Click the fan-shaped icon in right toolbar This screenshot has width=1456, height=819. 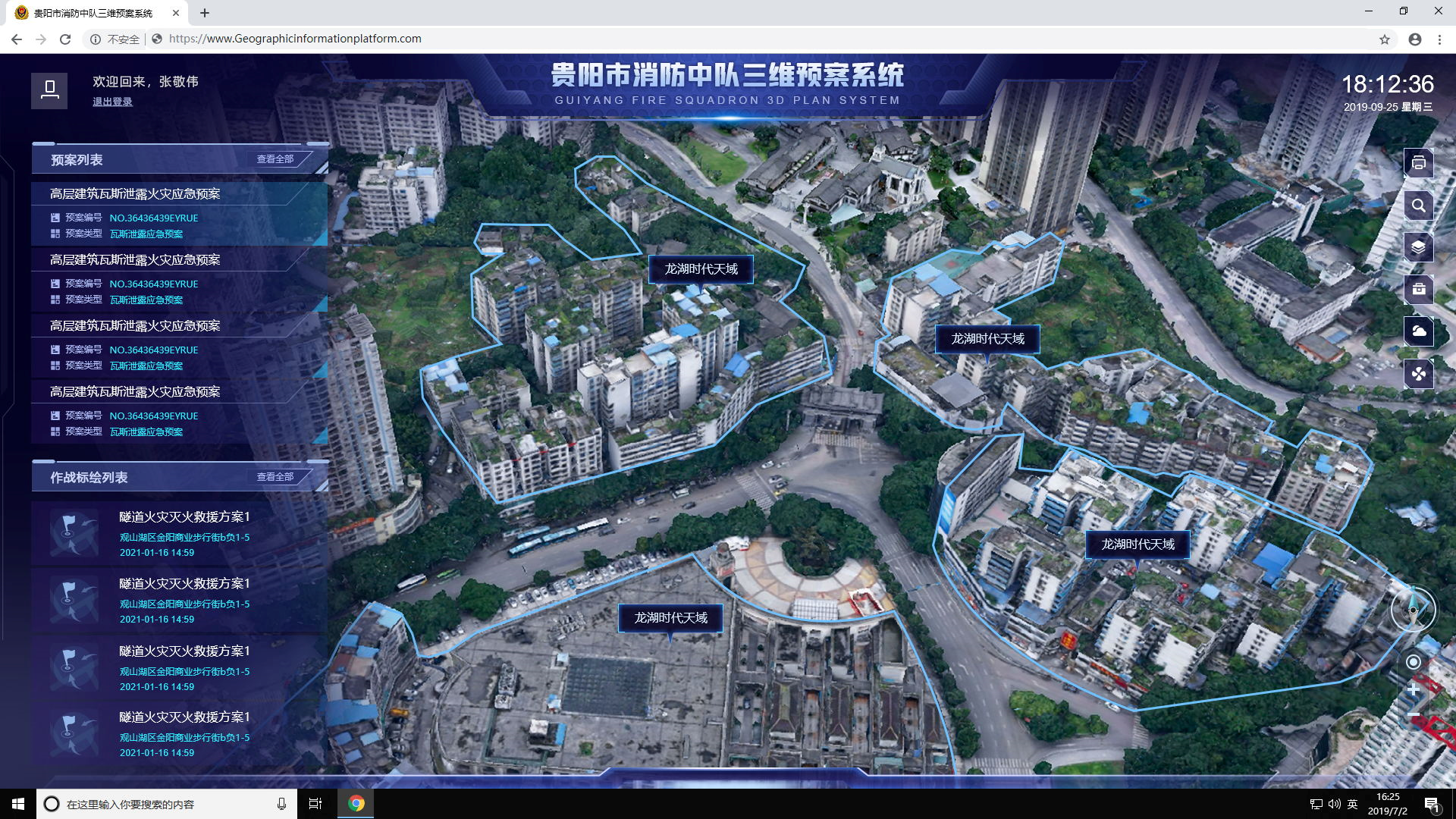pyautogui.click(x=1418, y=373)
